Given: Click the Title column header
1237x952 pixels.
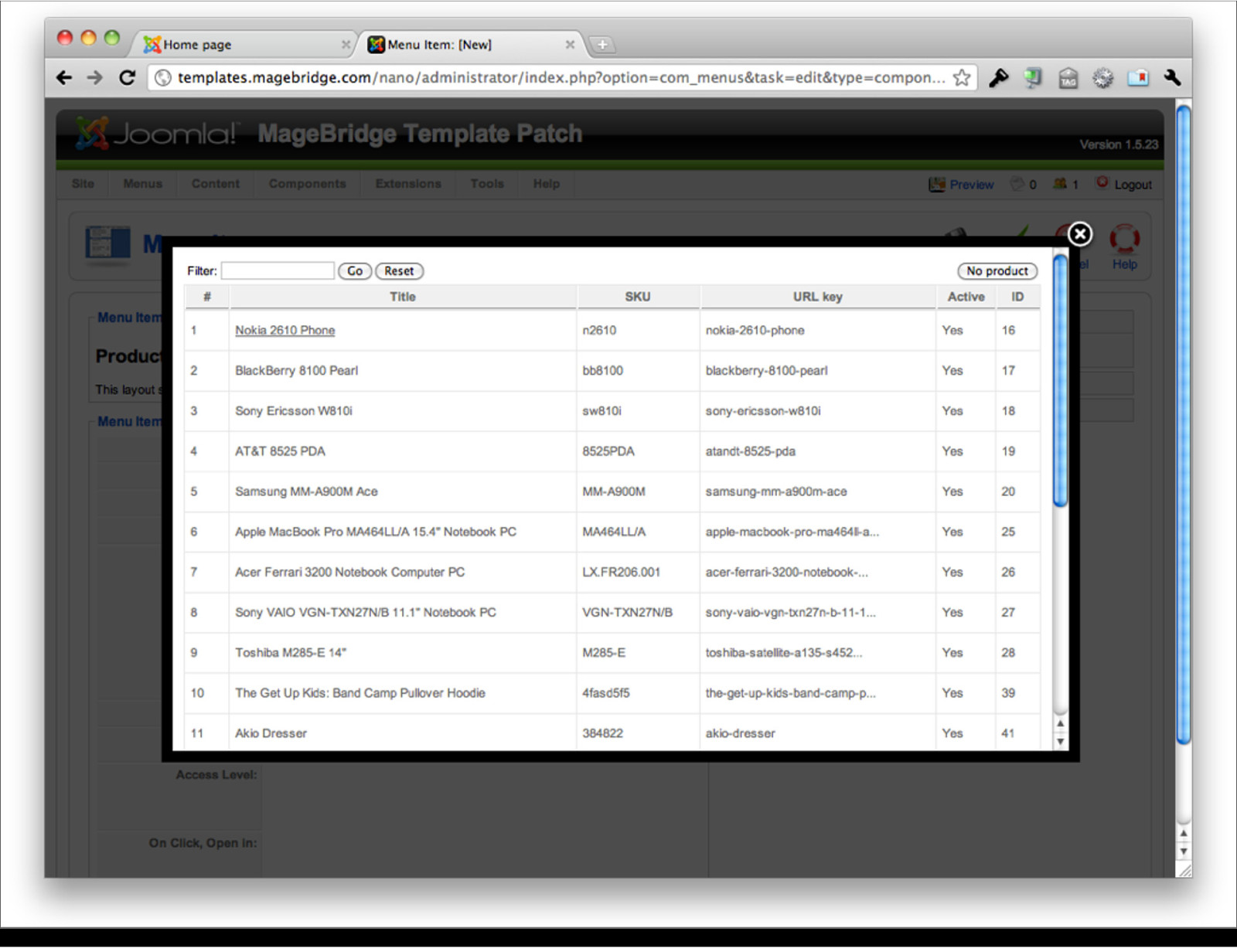Looking at the screenshot, I should (403, 297).
